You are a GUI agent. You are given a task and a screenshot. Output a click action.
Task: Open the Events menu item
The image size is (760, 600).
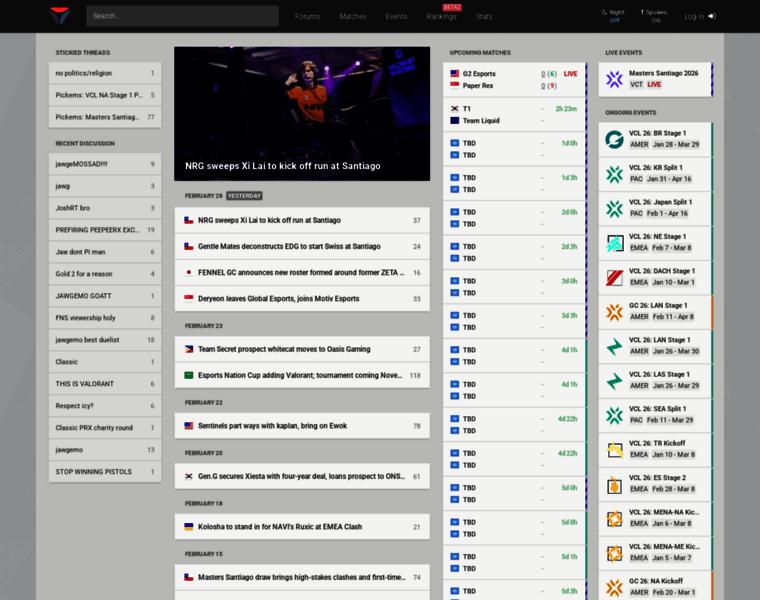pyautogui.click(x=396, y=16)
